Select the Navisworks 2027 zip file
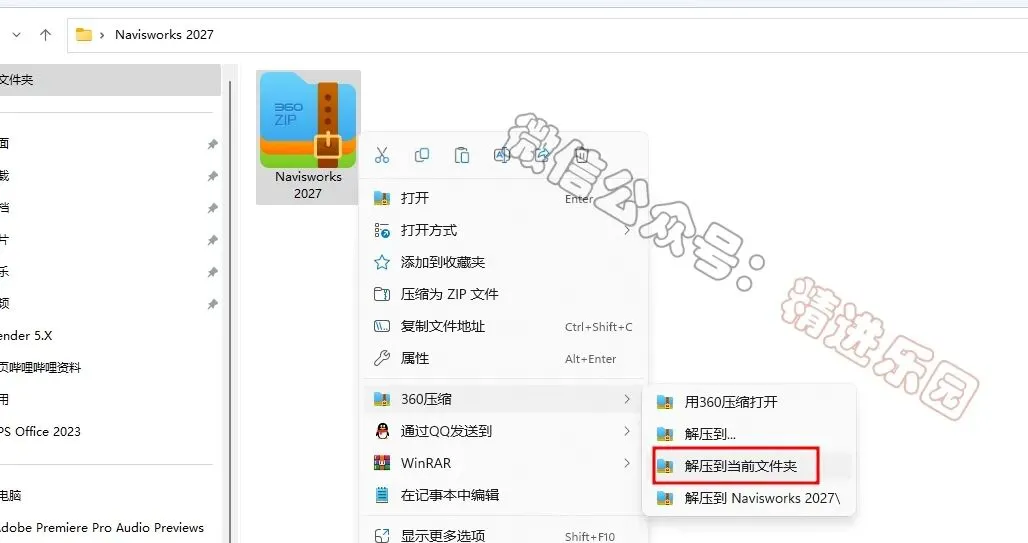This screenshot has width=1028, height=543. 308,138
